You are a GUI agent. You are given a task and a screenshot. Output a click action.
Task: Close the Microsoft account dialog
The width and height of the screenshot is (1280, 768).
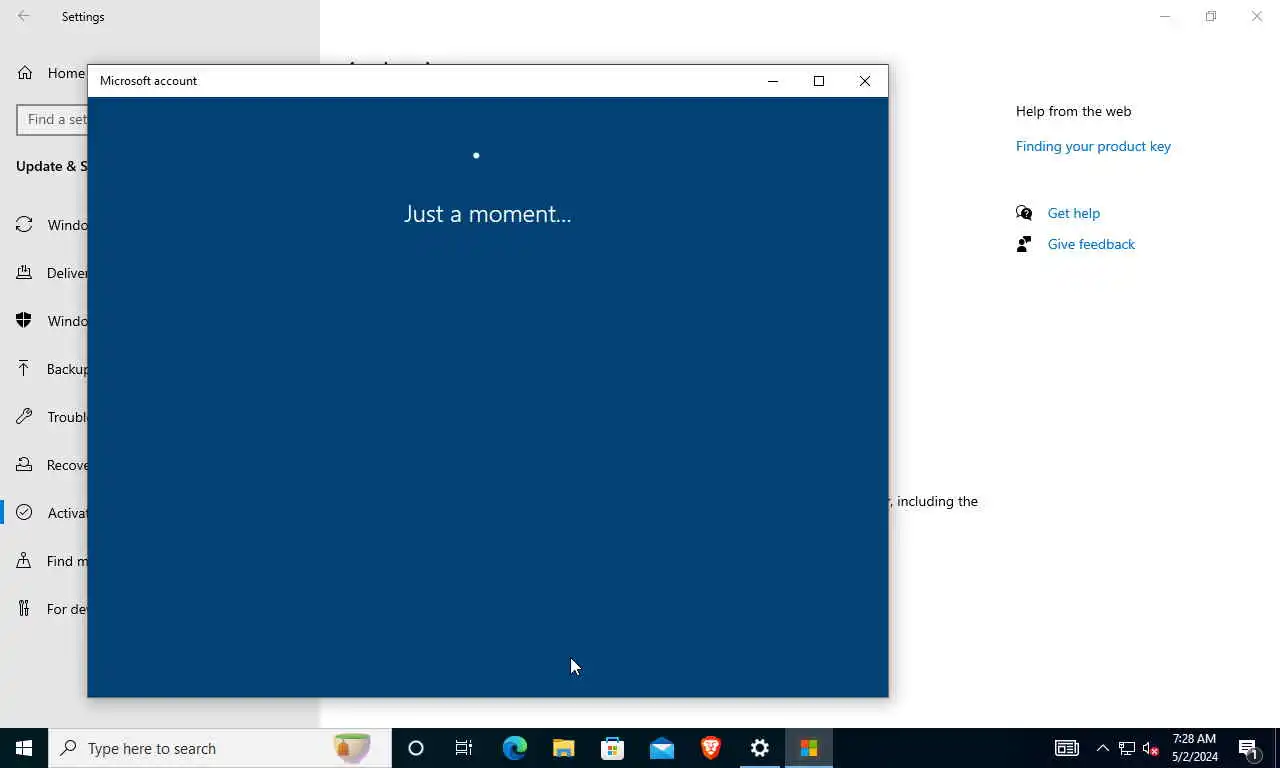tap(865, 81)
